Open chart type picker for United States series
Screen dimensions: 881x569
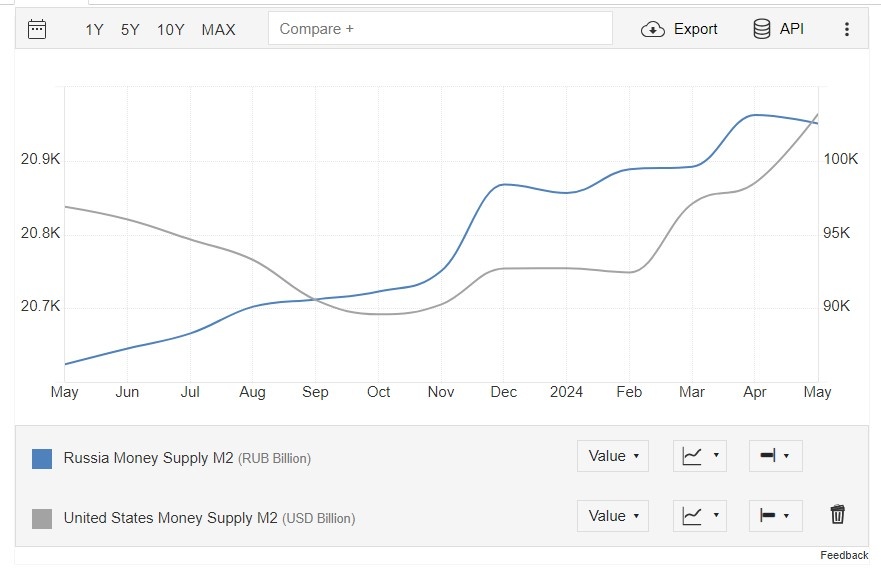point(700,516)
